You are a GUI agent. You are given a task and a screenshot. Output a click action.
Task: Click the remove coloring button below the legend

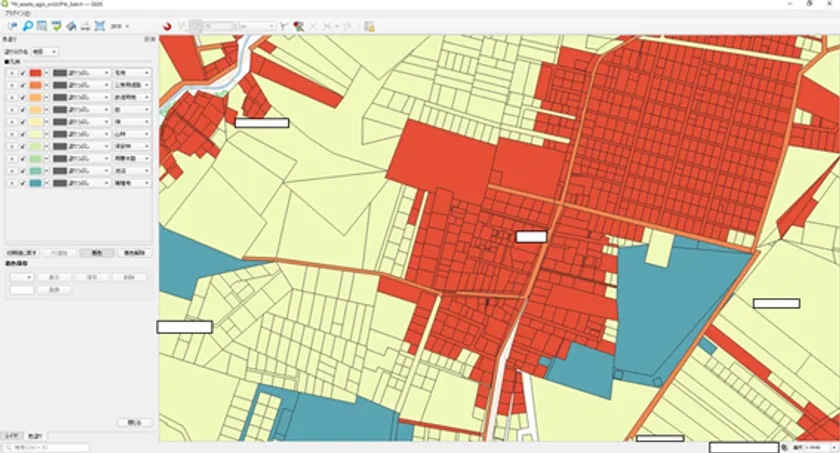click(x=134, y=253)
